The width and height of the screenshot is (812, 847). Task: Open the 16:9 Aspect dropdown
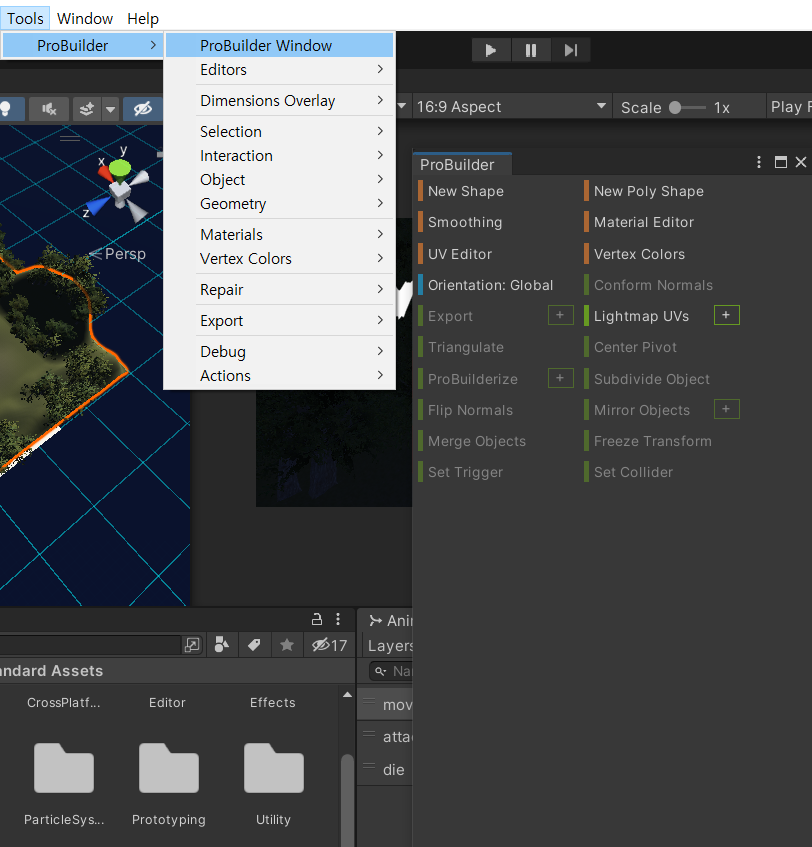tap(511, 106)
